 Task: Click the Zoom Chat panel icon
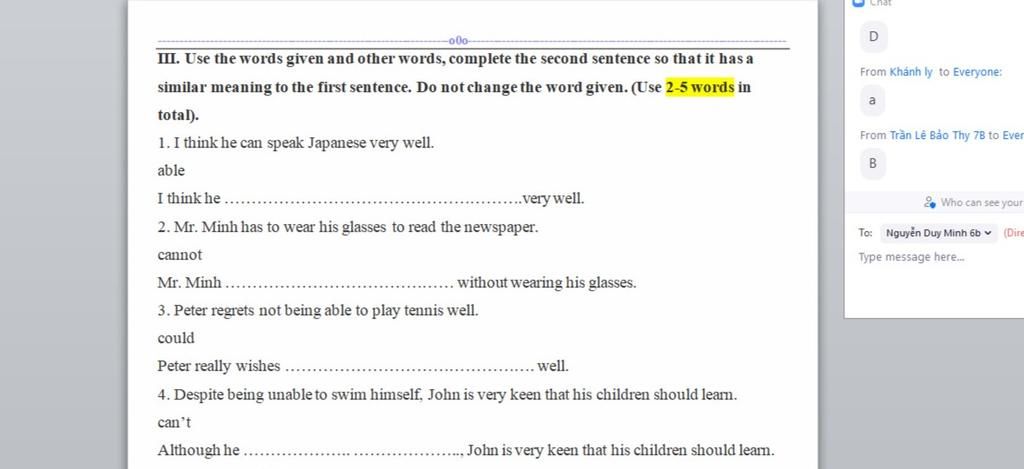pyautogui.click(x=858, y=3)
